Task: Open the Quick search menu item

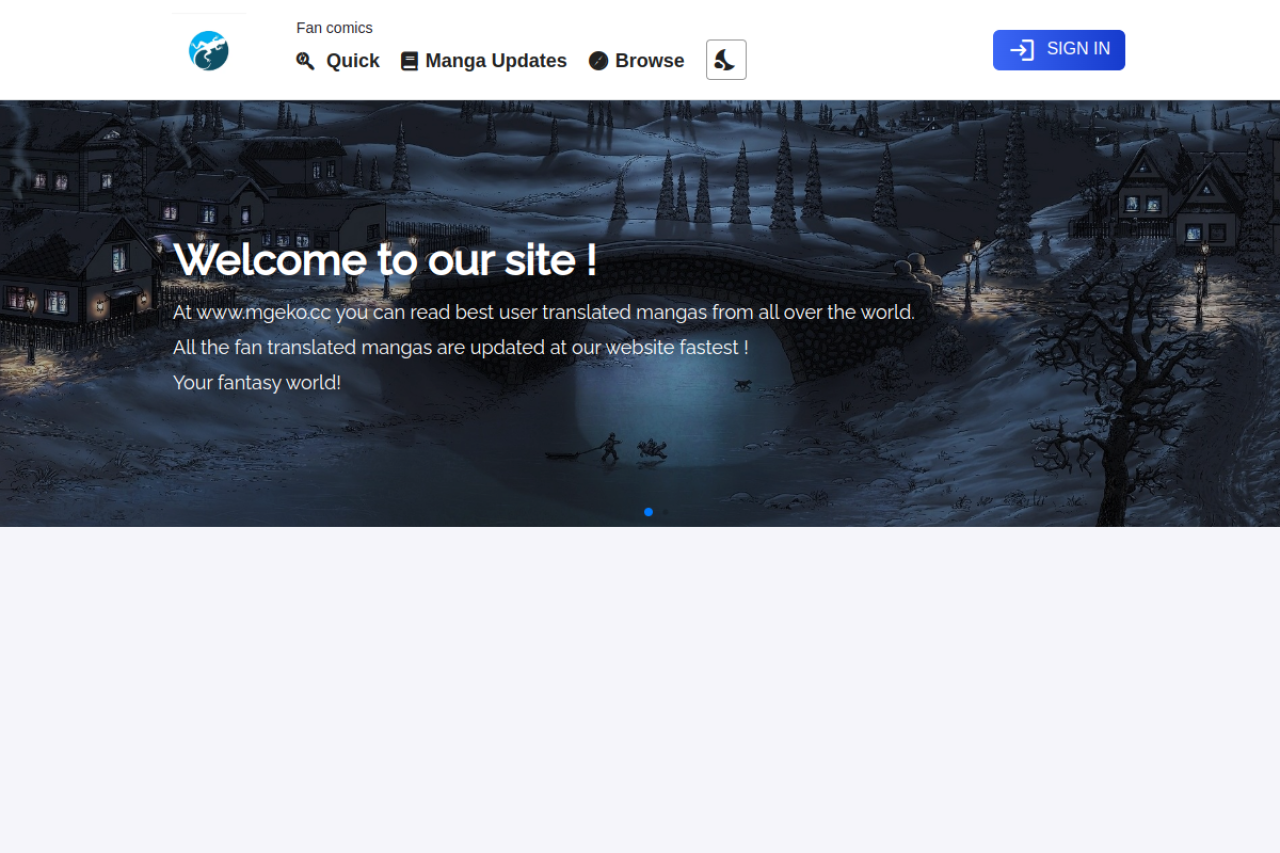Action: pyautogui.click(x=352, y=61)
